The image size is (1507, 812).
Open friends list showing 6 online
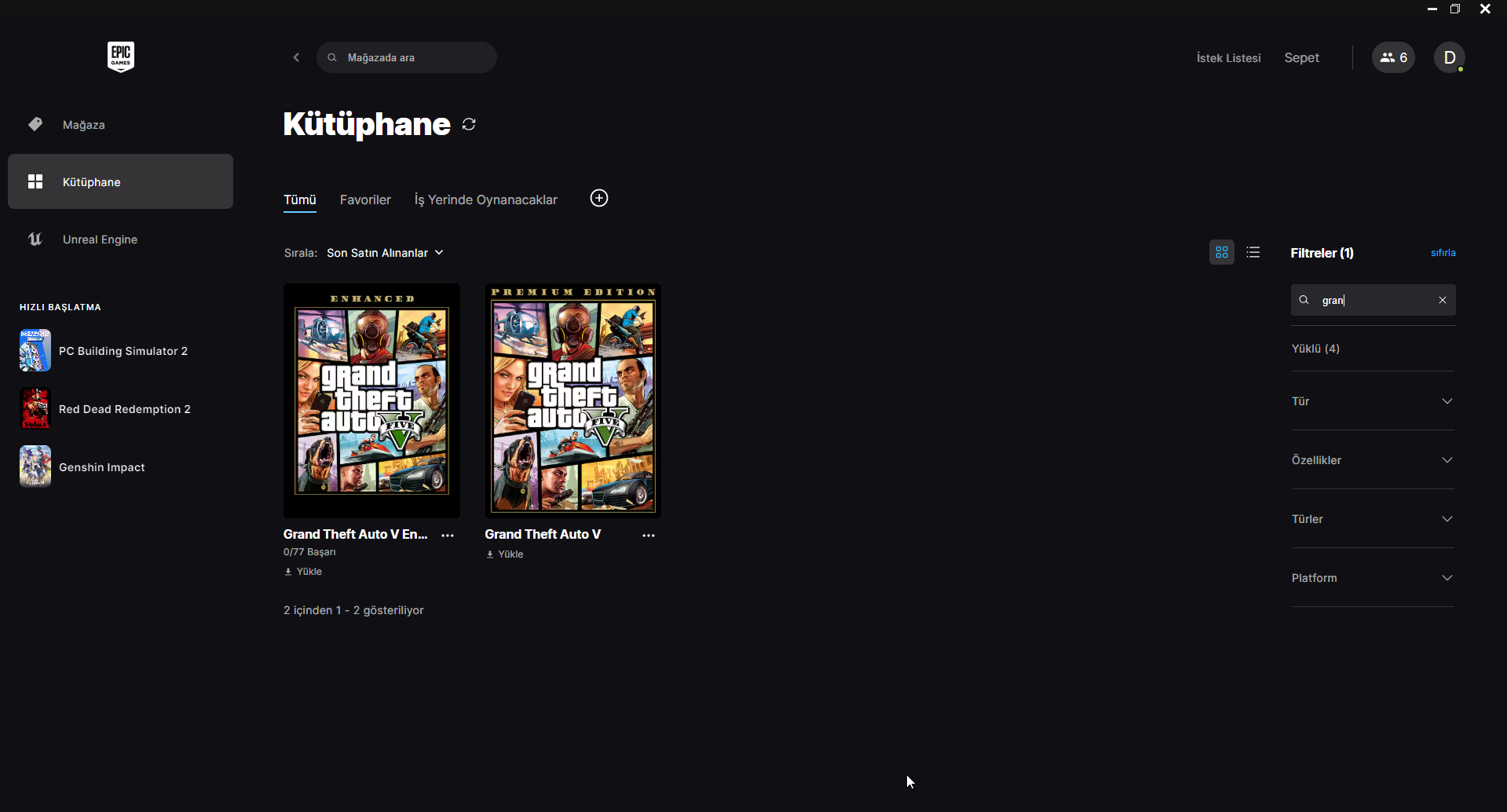click(1393, 57)
